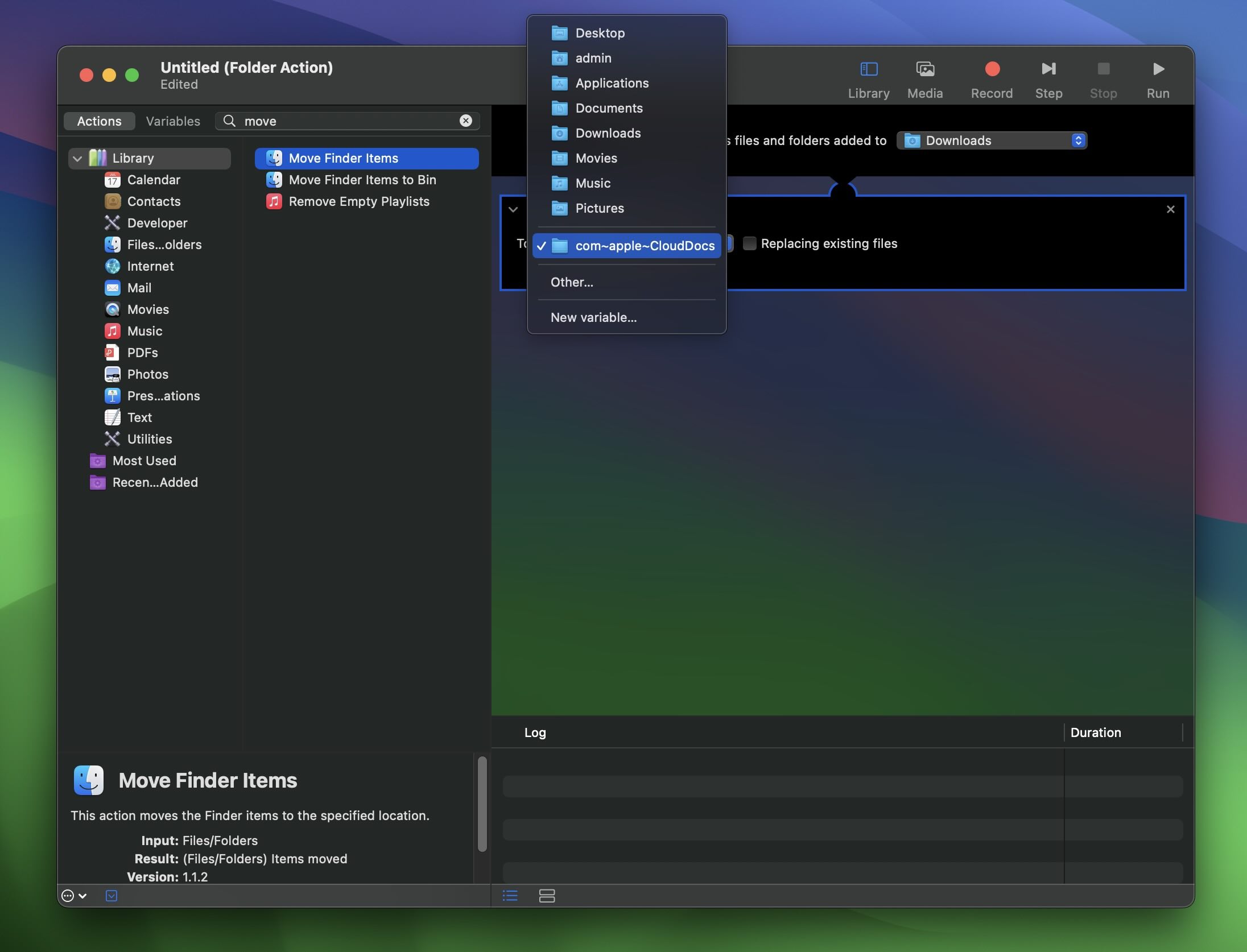
Task: Click the description panel scrollbar
Action: click(x=482, y=804)
